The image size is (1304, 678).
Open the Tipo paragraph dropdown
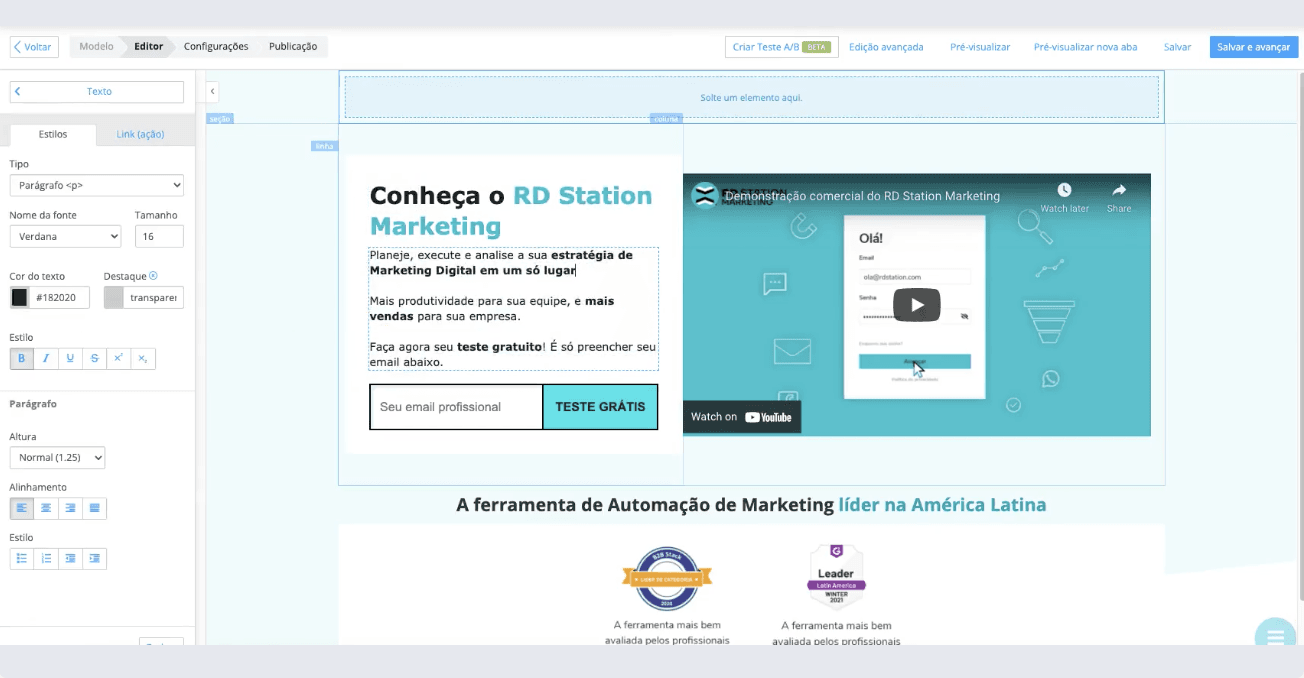97,185
